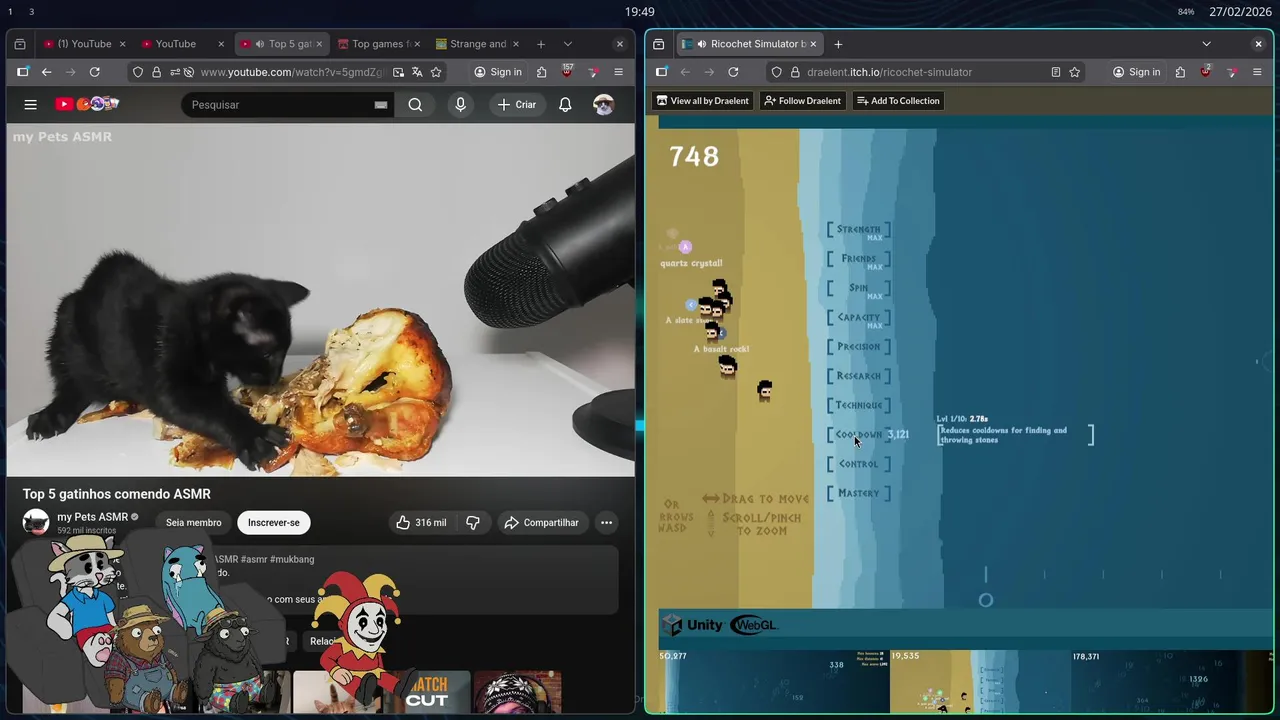Mute the Top 5 gat tab audio
Image resolution: width=1280 pixels, height=720 pixels.
pos(260,44)
